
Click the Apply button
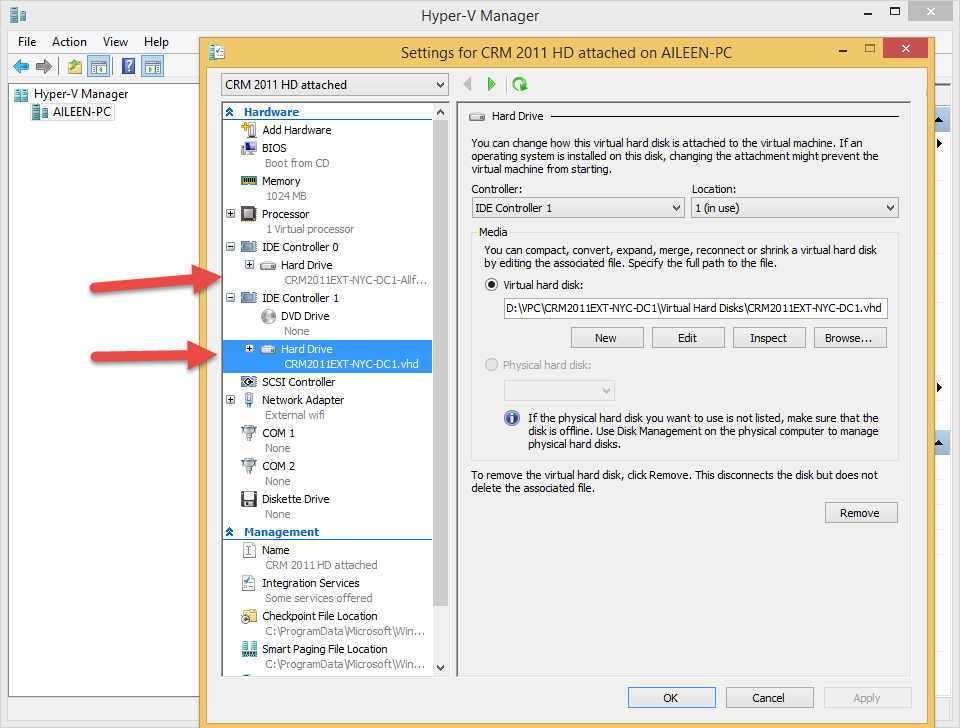[867, 698]
